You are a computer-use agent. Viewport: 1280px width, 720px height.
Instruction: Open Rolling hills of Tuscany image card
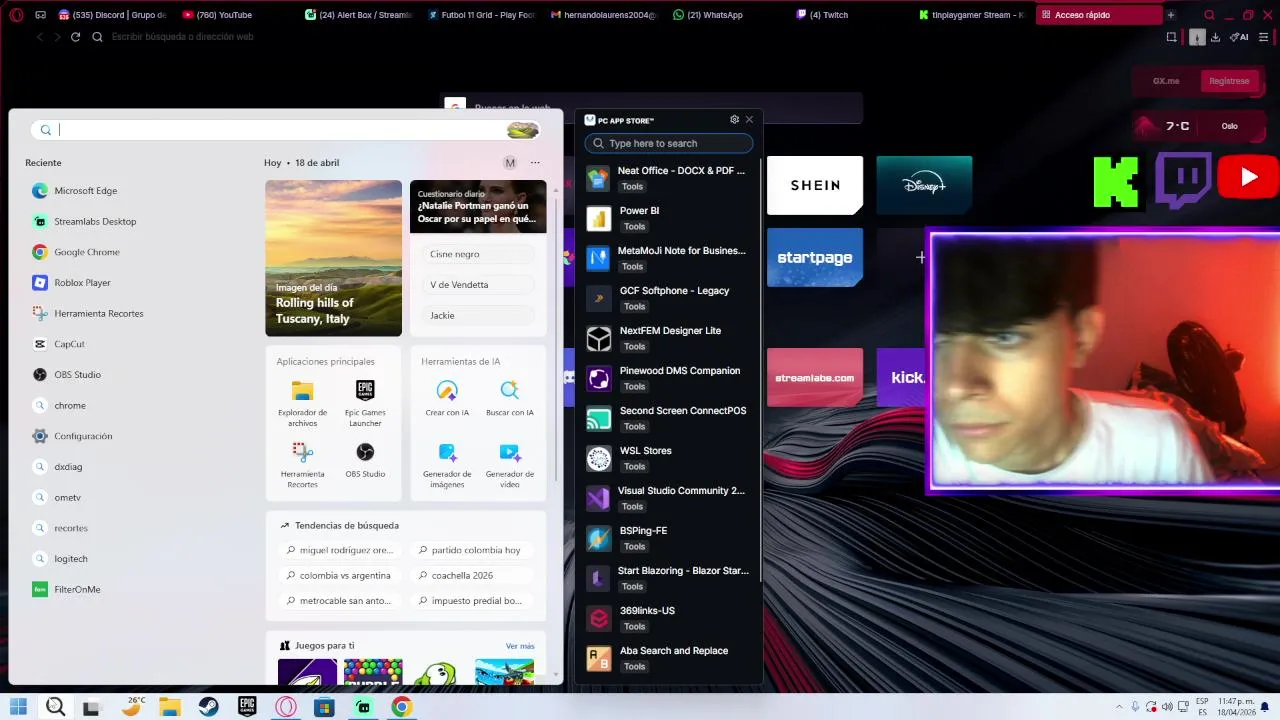tap(333, 258)
